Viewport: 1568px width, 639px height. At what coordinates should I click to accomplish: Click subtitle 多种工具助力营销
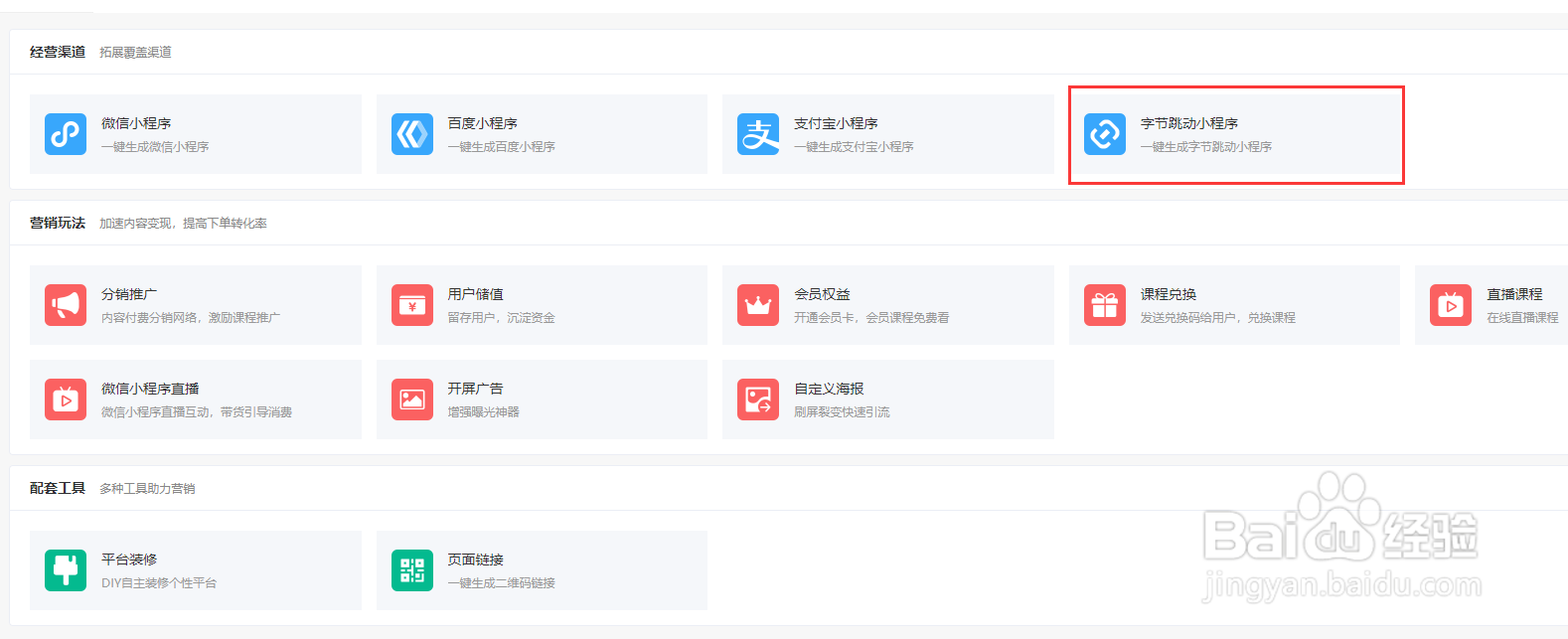147,489
